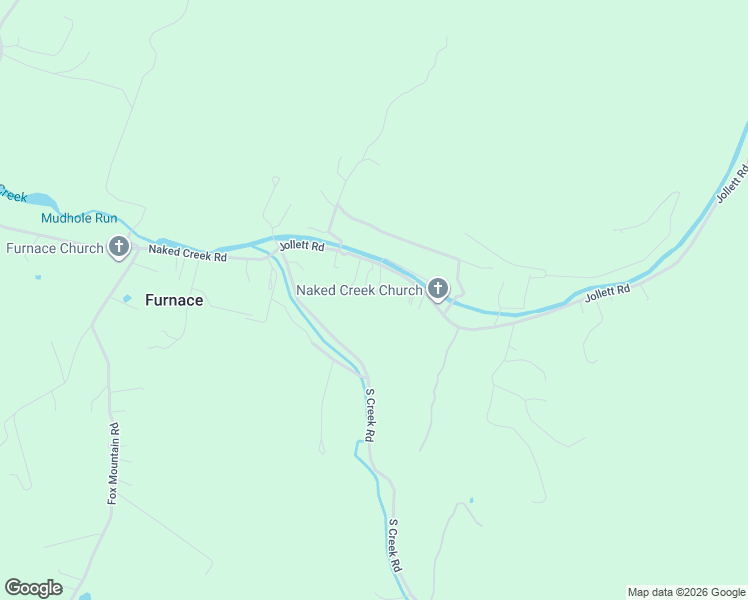Click the wide pond near Mudhole Run

pyautogui.click(x=41, y=199)
